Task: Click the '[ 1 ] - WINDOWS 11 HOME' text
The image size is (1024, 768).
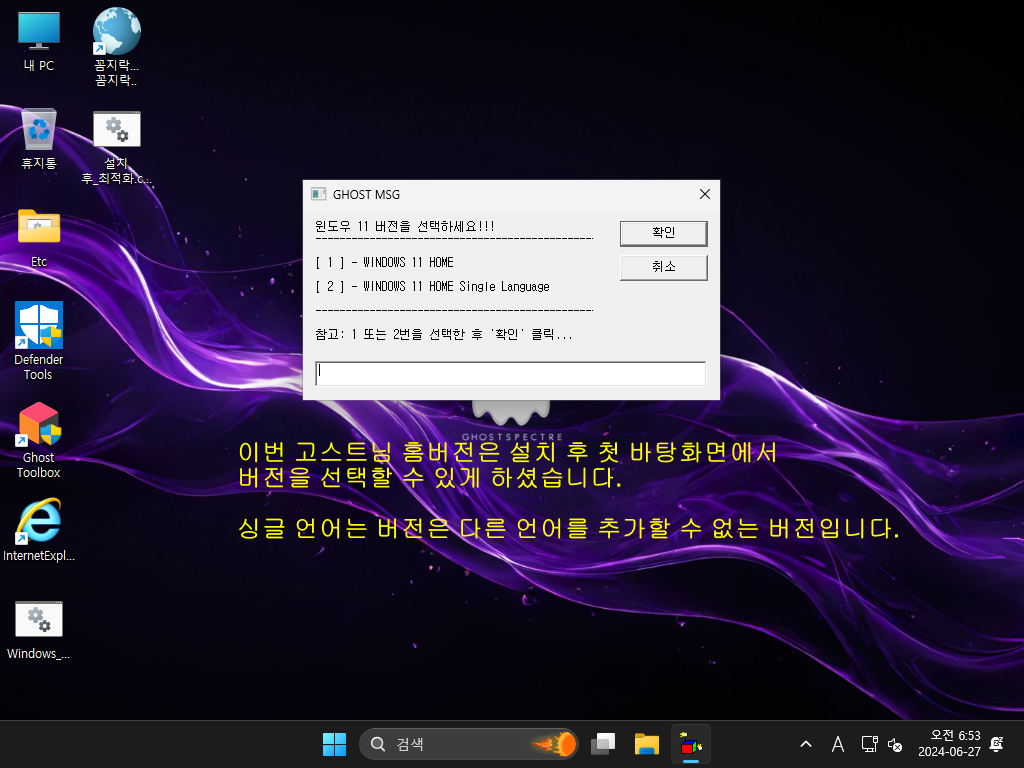Action: click(x=385, y=263)
